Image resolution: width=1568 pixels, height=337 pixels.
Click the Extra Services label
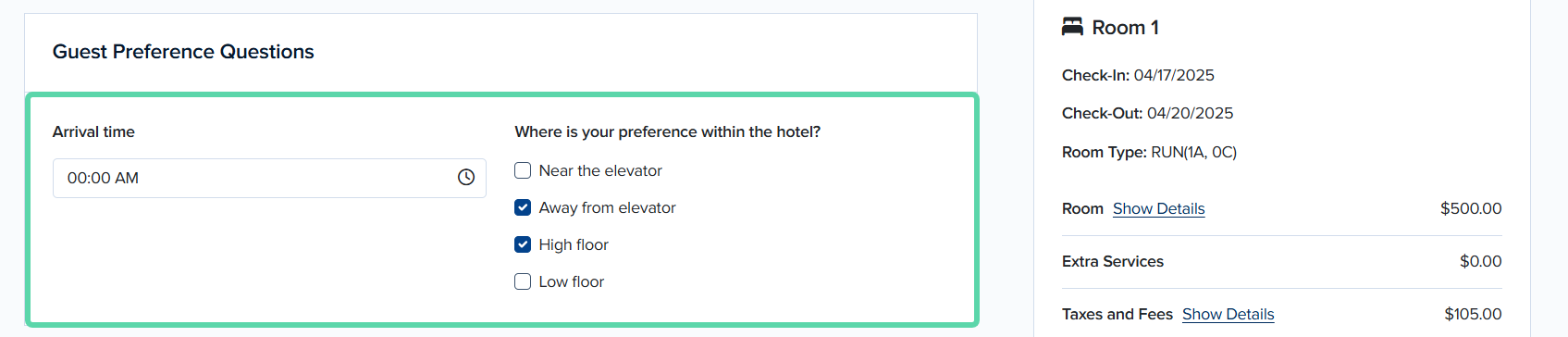click(x=1113, y=261)
